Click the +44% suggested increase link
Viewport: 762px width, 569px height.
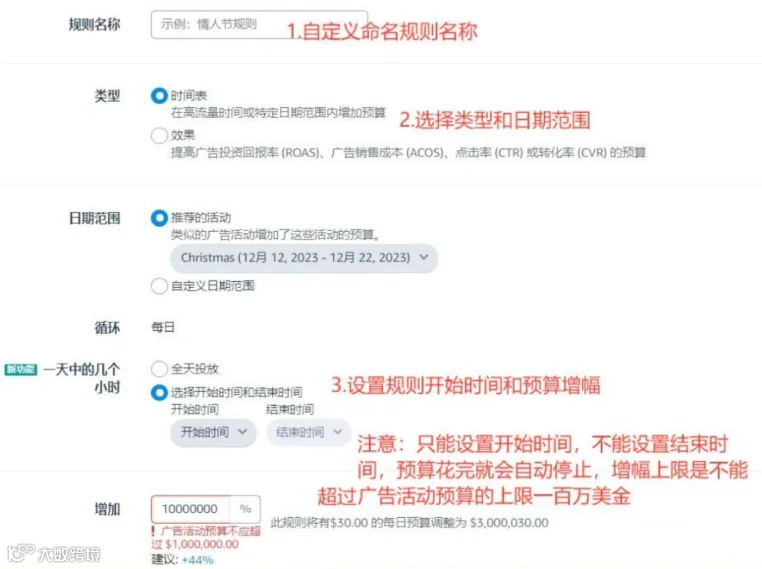(x=198, y=560)
